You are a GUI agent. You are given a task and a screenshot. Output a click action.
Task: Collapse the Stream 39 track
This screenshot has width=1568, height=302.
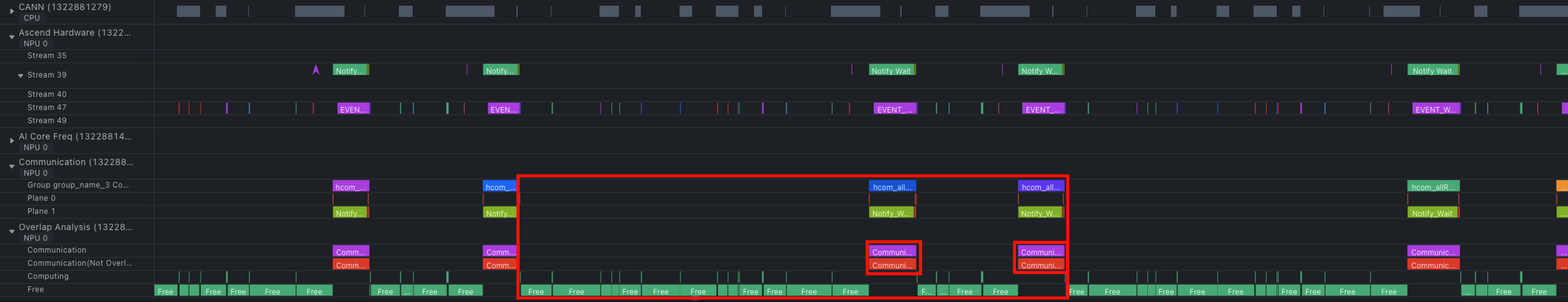[21, 76]
